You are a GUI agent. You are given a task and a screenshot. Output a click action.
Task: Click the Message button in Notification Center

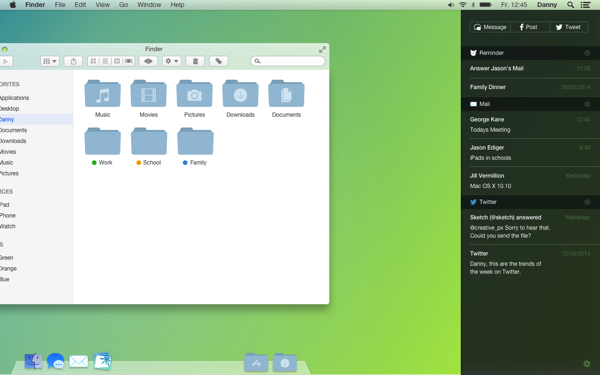[x=490, y=27]
